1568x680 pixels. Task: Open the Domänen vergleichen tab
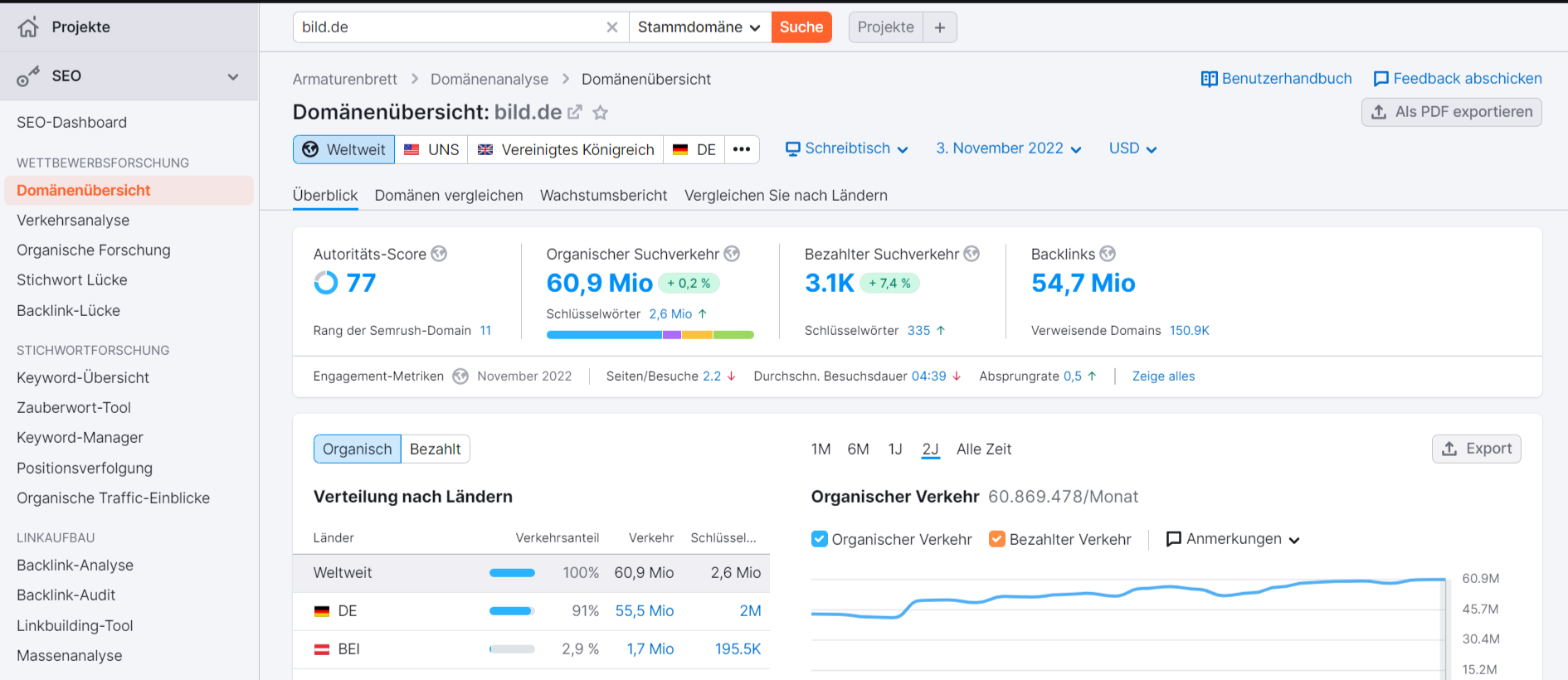(x=449, y=195)
